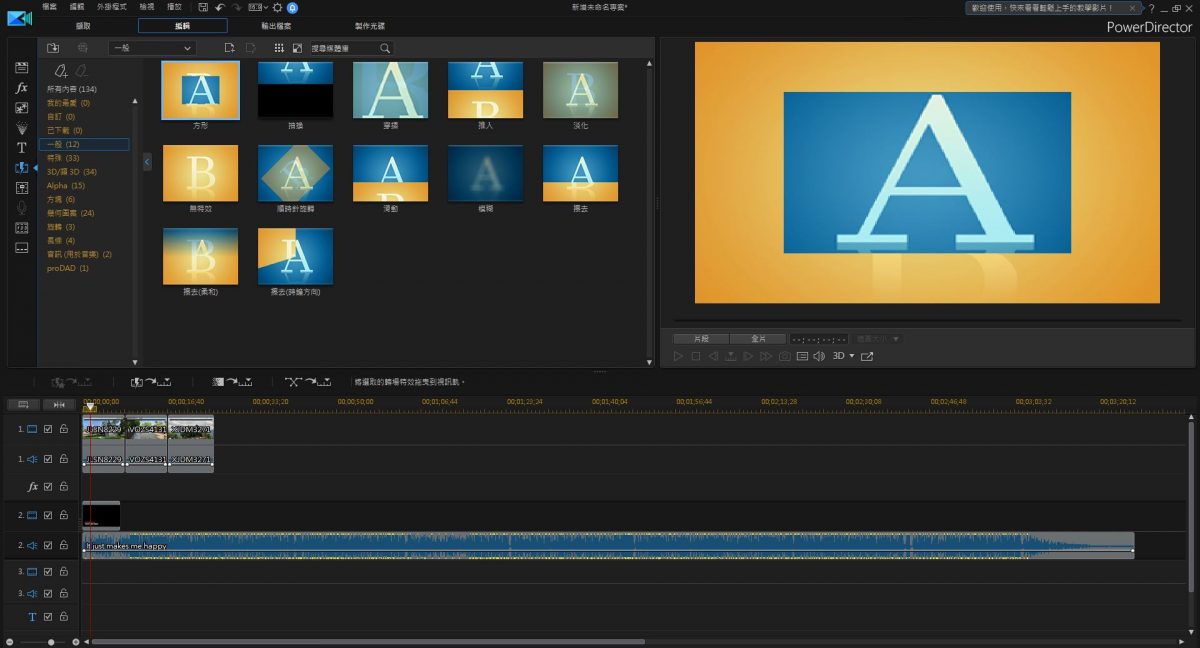Open the Particle Room in left sidebar
Screen dimensions: 1200x648
[x=21, y=128]
